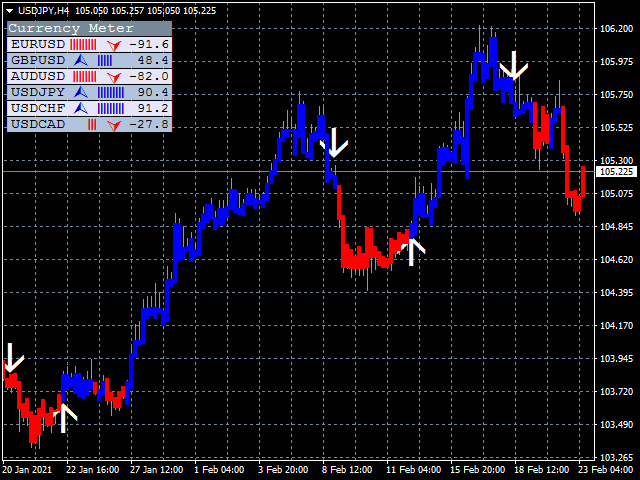Open the dropdown triangle beside USDJPY,H4

pos(9,9)
